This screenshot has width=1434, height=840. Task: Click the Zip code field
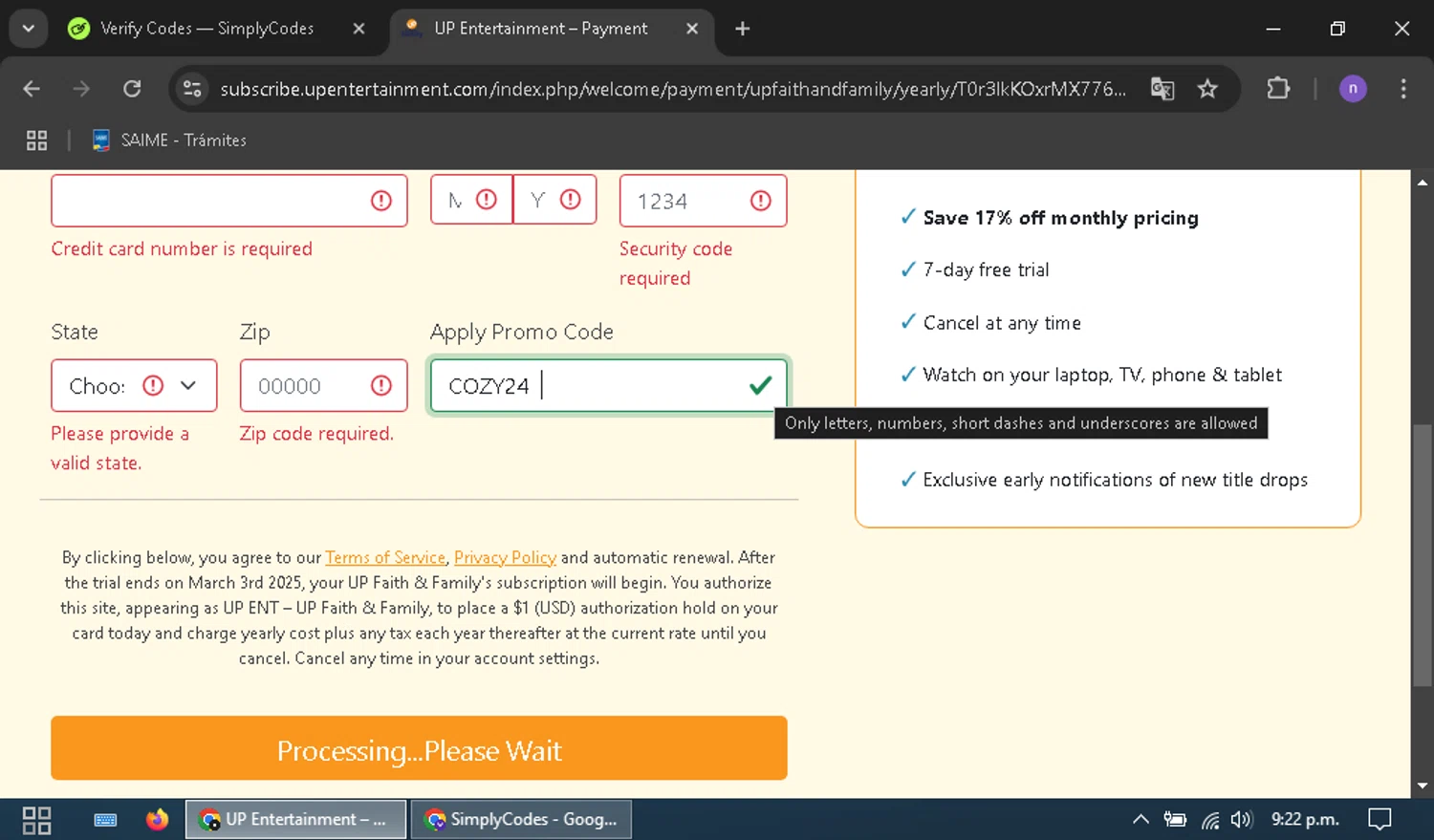323,385
